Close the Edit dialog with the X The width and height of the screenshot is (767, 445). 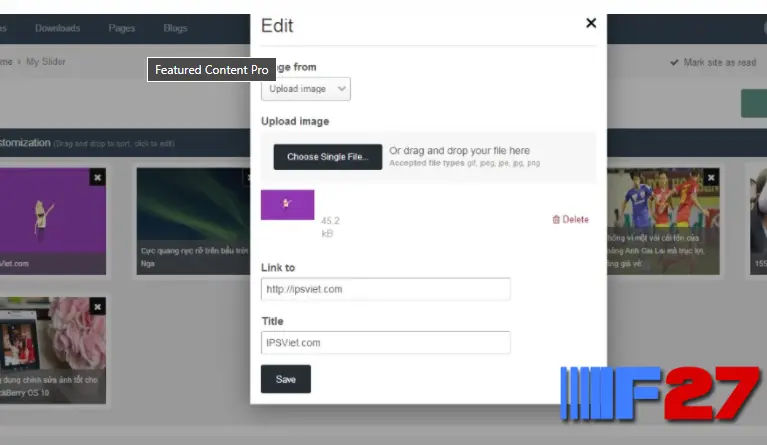(590, 23)
